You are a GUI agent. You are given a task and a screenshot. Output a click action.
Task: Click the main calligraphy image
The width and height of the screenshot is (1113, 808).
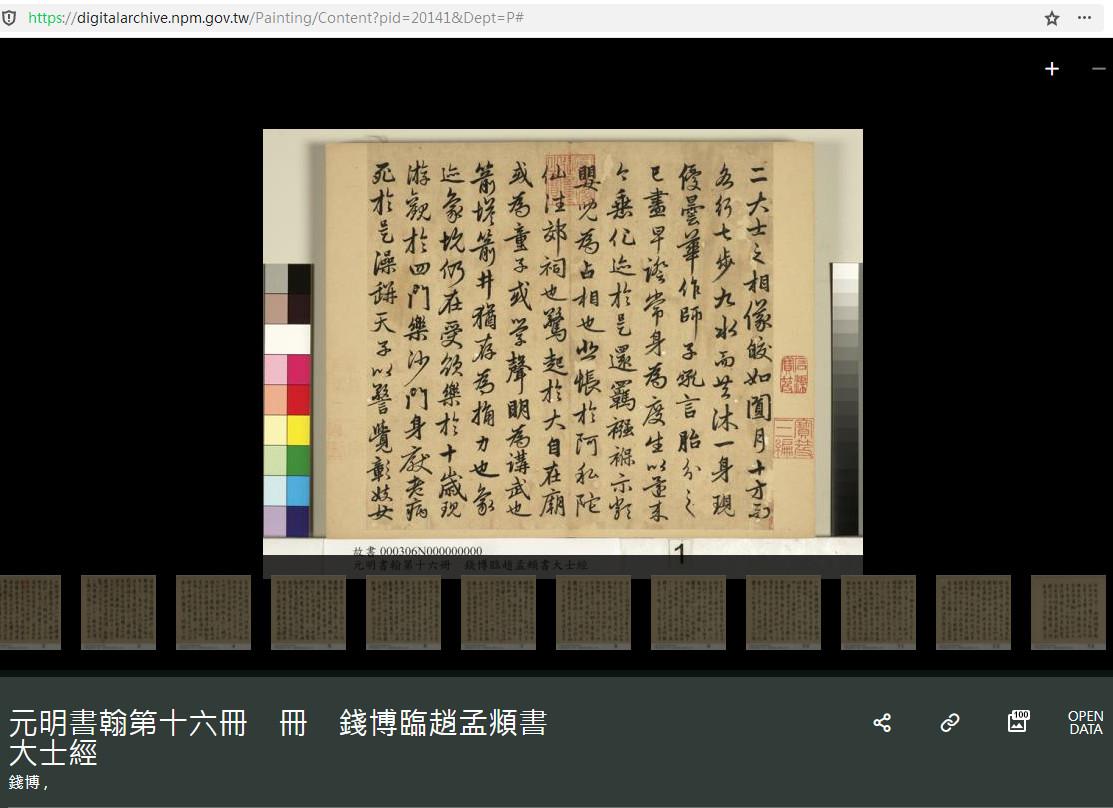click(x=563, y=340)
